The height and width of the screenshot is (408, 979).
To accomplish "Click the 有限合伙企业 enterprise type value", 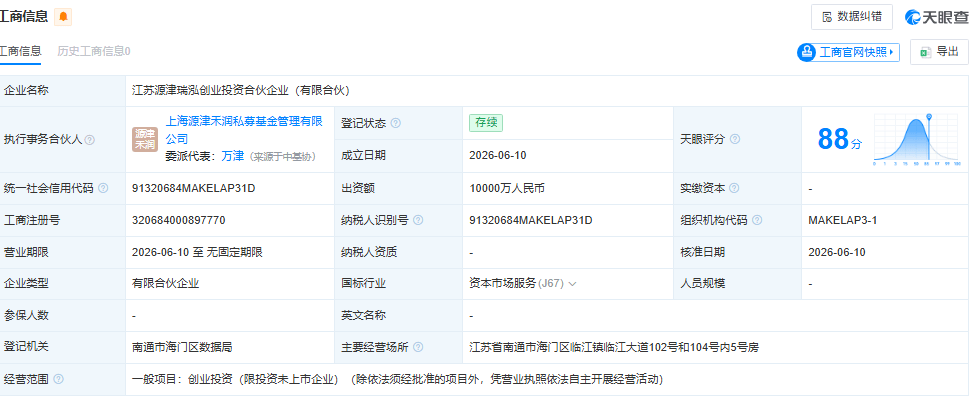I will [165, 283].
